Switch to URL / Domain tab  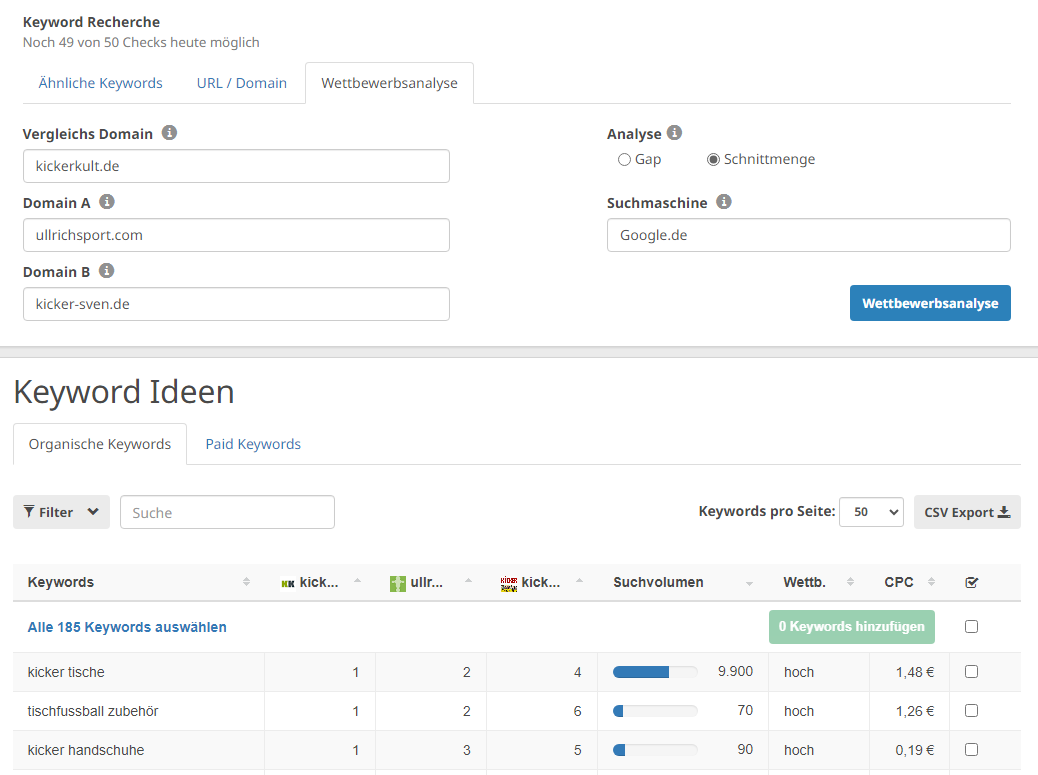point(242,83)
